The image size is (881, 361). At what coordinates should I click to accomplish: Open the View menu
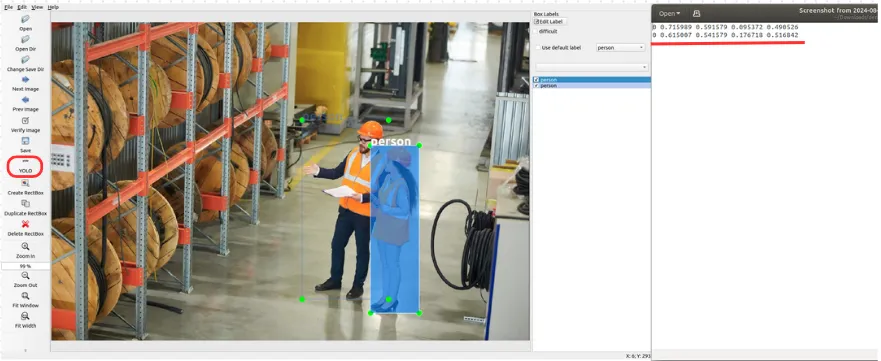tap(37, 7)
